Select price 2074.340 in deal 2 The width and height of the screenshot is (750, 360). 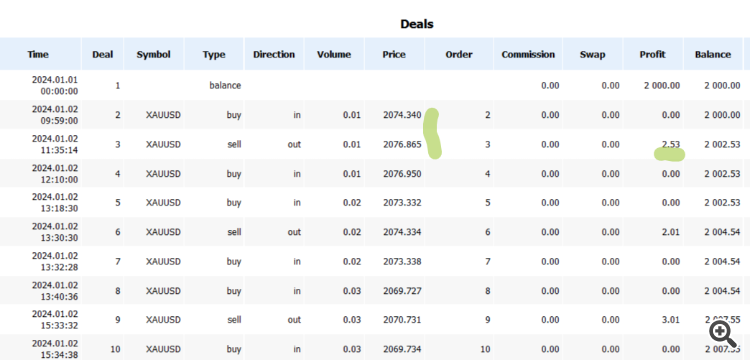pyautogui.click(x=402, y=115)
